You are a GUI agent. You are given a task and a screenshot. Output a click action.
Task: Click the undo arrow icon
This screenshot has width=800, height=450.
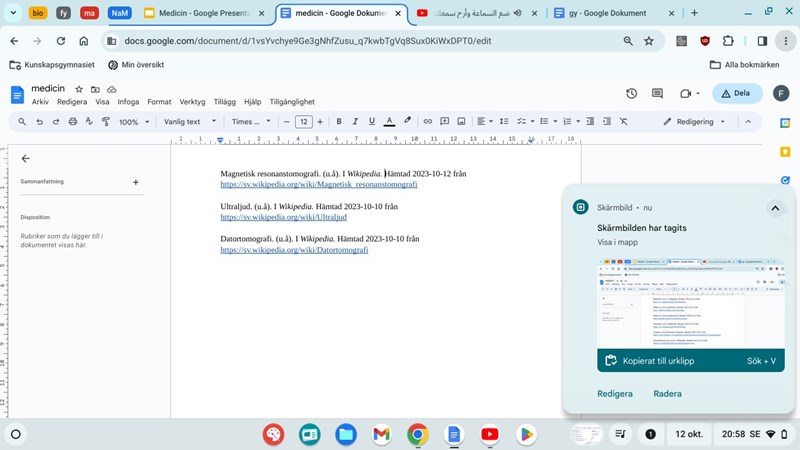[40, 121]
